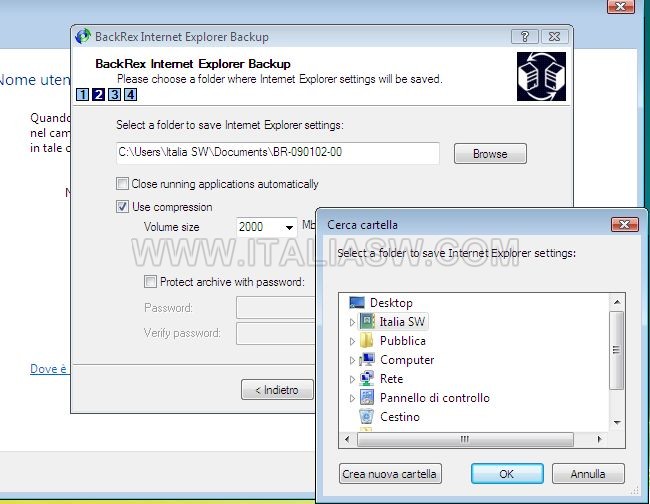The height and width of the screenshot is (504, 650).
Task: Uncheck Use compression option
Action: tap(122, 206)
